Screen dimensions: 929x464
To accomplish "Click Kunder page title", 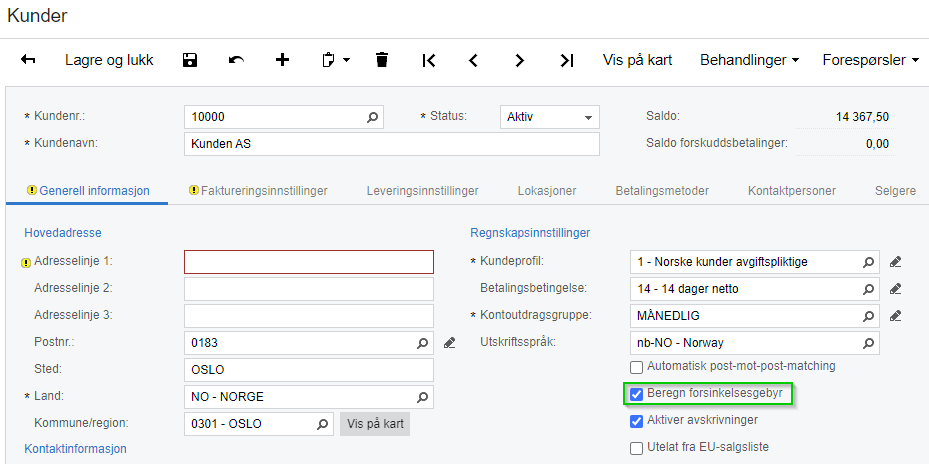I will click(x=37, y=16).
